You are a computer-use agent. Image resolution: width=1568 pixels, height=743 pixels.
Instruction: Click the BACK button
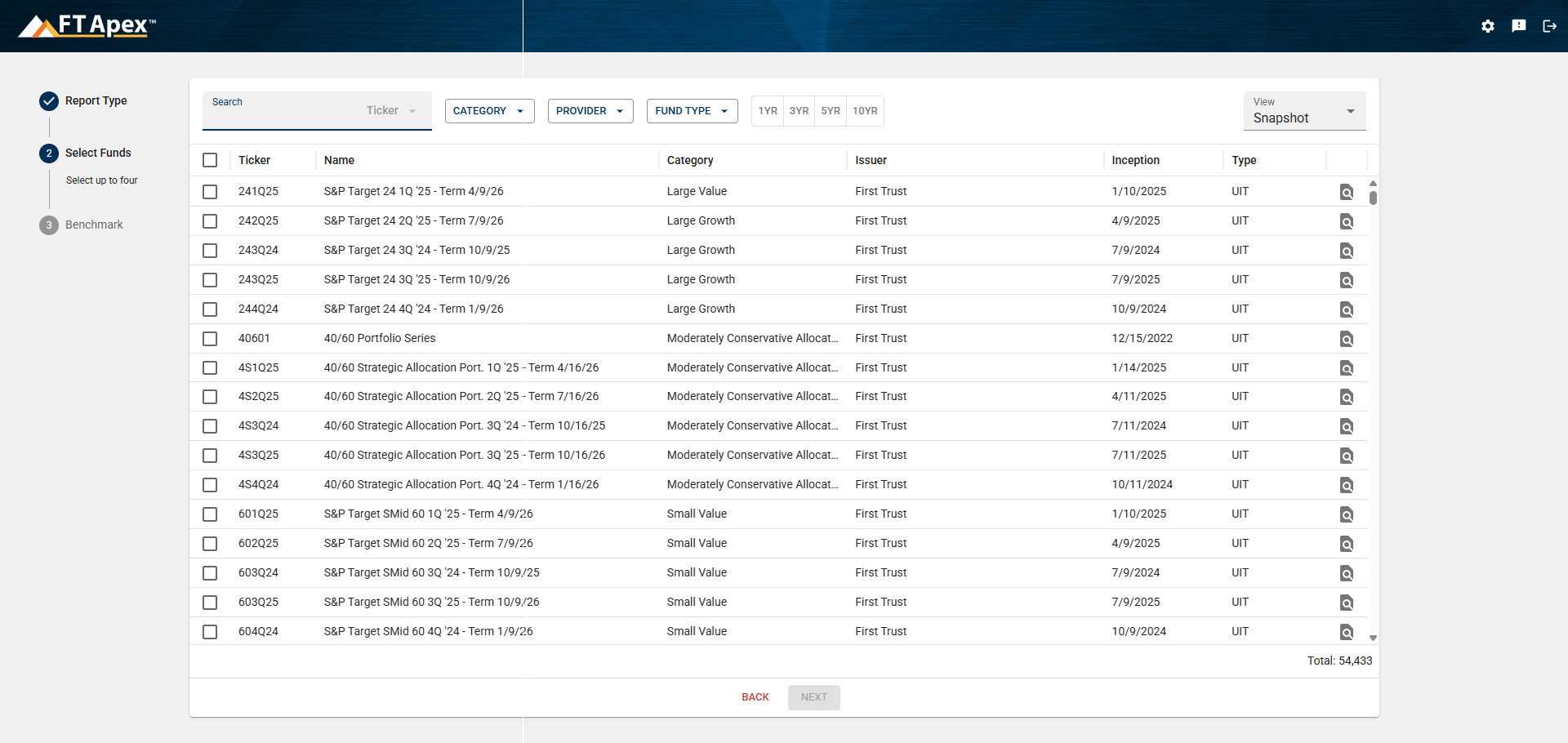tap(755, 697)
